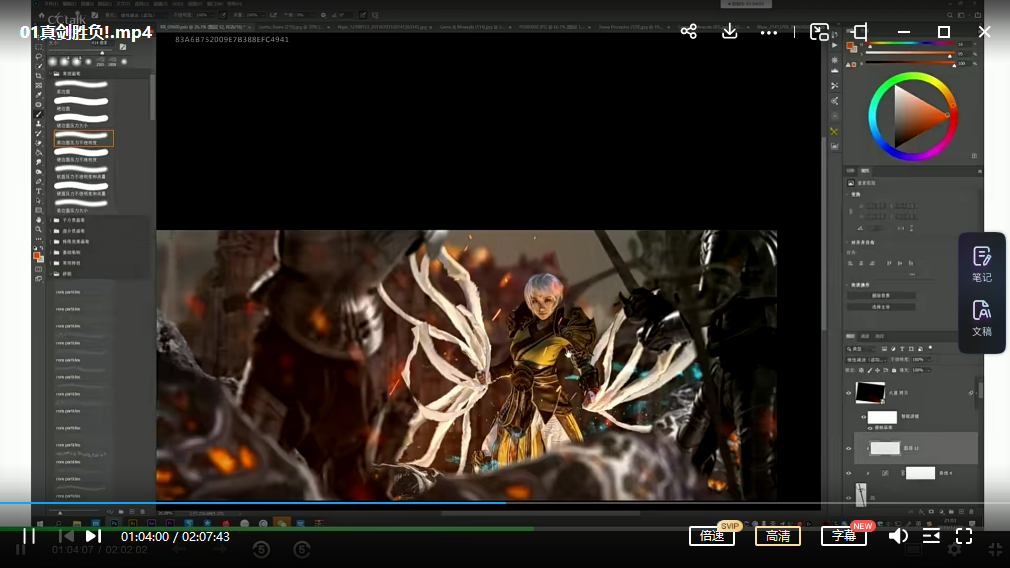Viewport: 1010px width, 568px height.
Task: Click the foreground color swatch in toolbar
Action: [x=37, y=256]
